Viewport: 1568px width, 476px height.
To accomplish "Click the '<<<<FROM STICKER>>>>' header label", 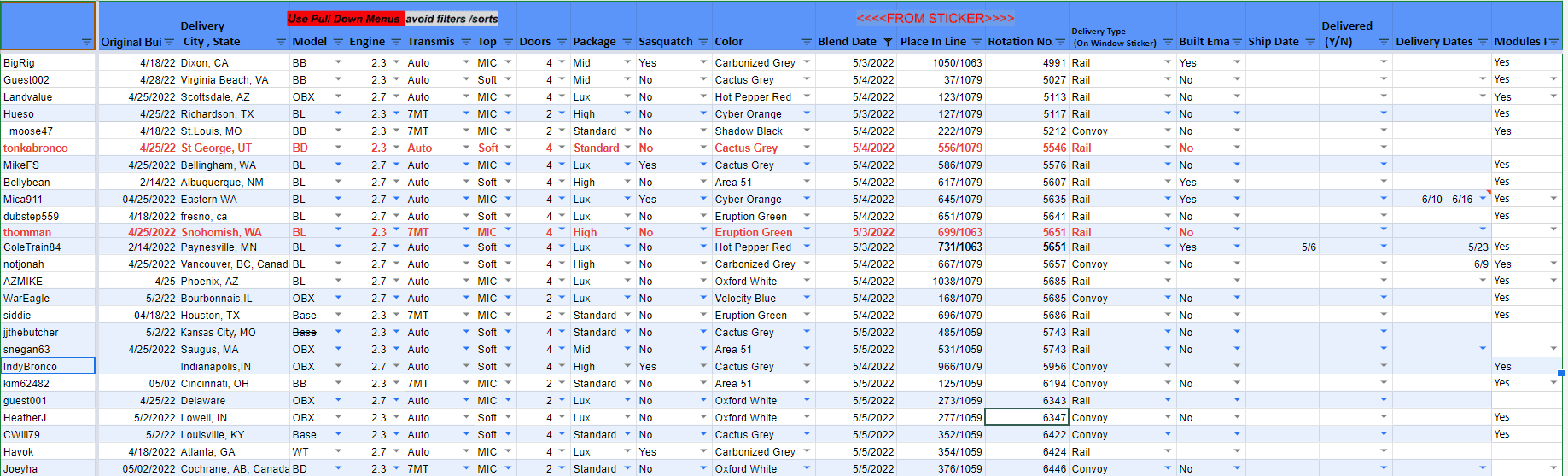I will 936,18.
